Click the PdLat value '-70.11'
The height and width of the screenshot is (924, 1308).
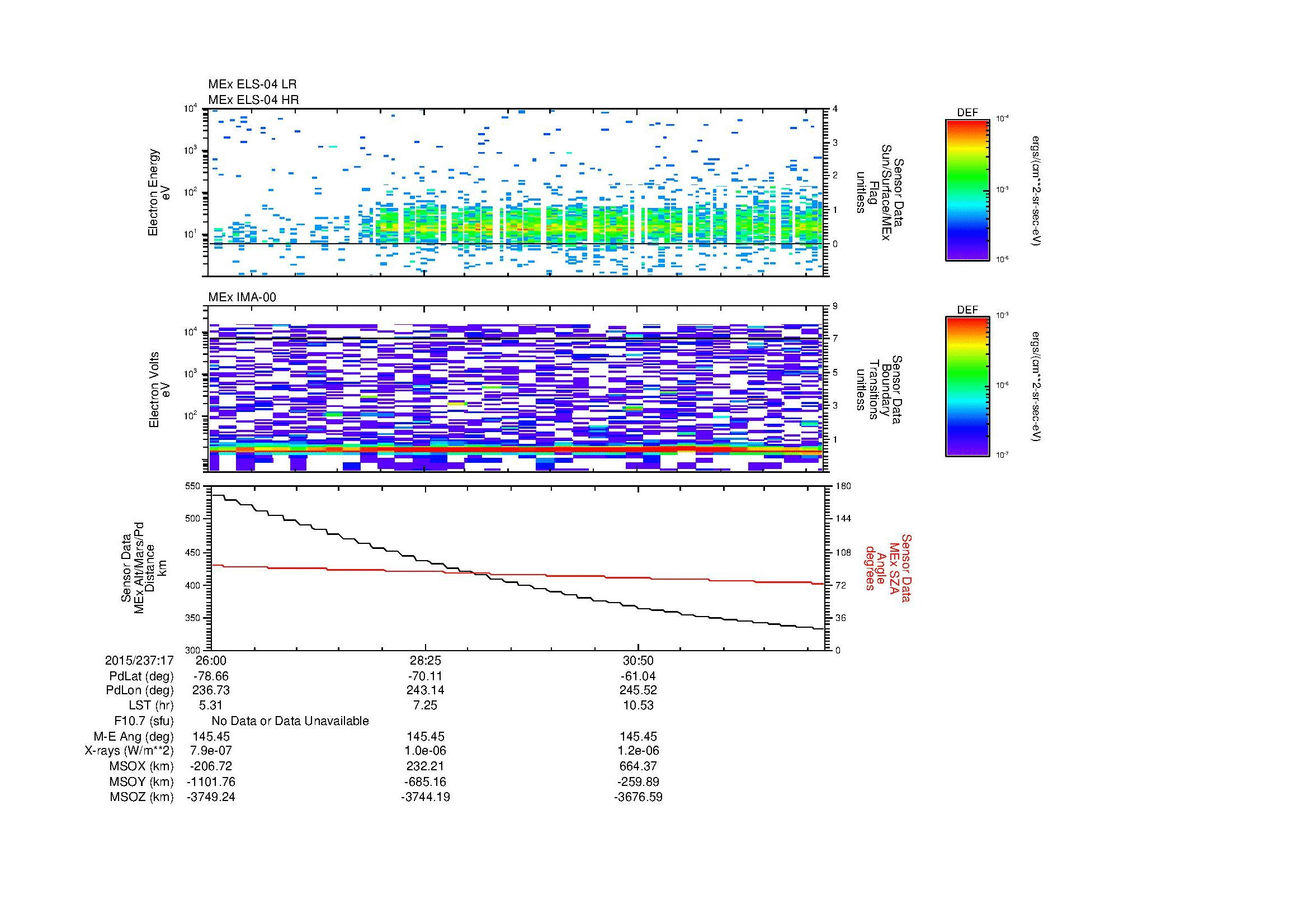point(425,676)
